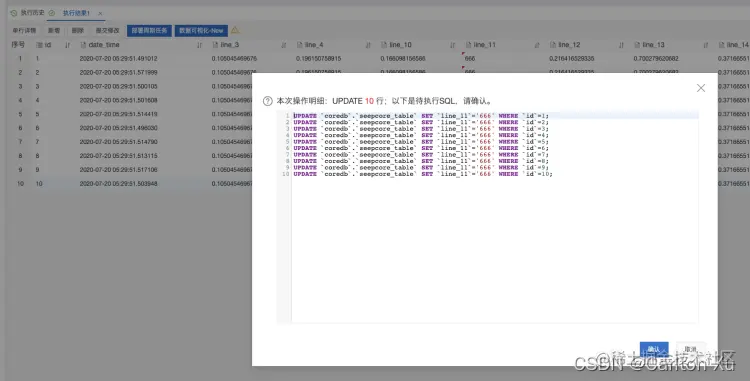
Task: Click the file icon of line_11 column
Action: [468, 45]
